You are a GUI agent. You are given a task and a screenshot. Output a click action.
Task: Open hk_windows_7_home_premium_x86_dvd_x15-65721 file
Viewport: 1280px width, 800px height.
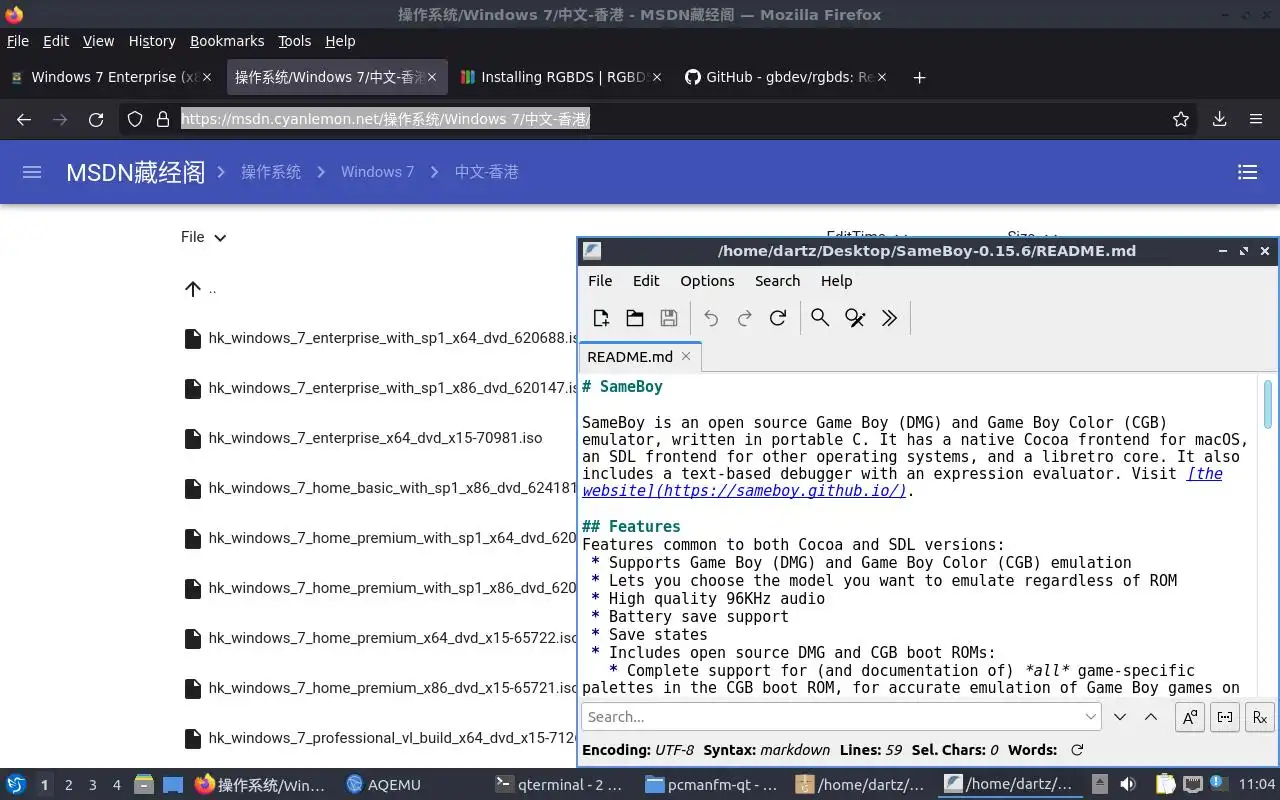[x=381, y=688]
